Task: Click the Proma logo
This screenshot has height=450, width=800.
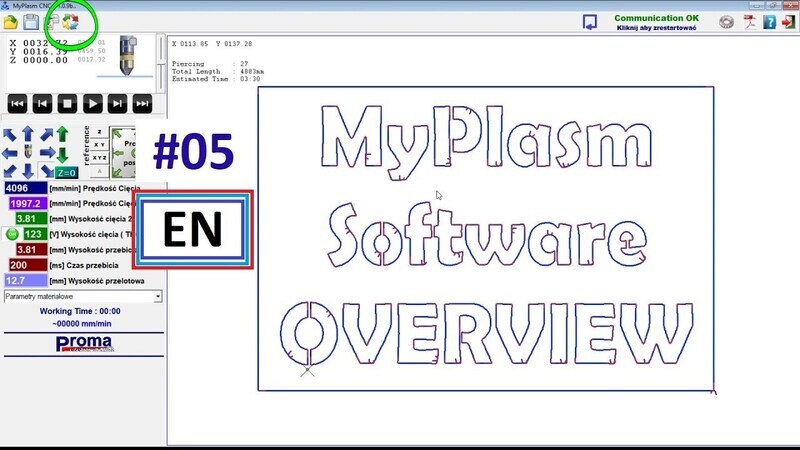Action: click(84, 344)
